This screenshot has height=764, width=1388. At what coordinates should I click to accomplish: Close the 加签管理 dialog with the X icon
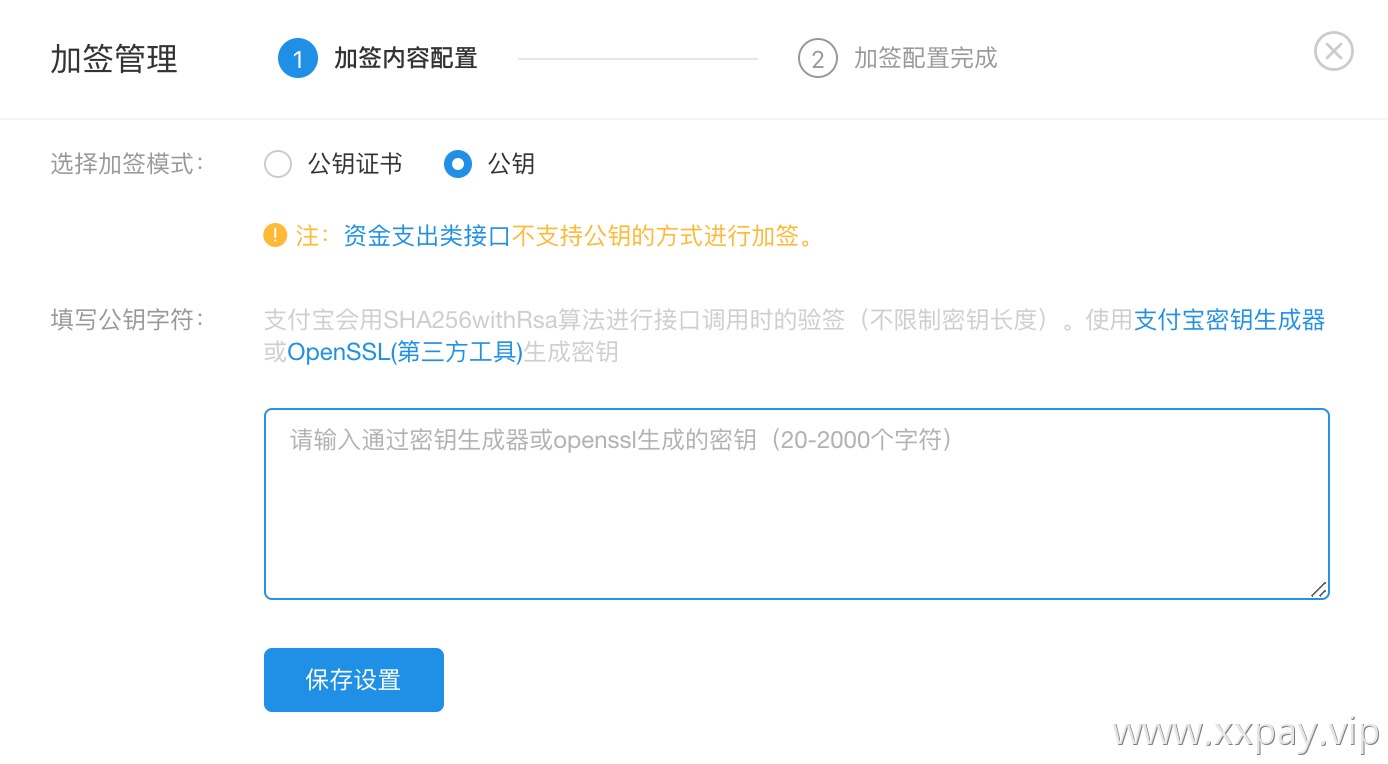click(1333, 51)
